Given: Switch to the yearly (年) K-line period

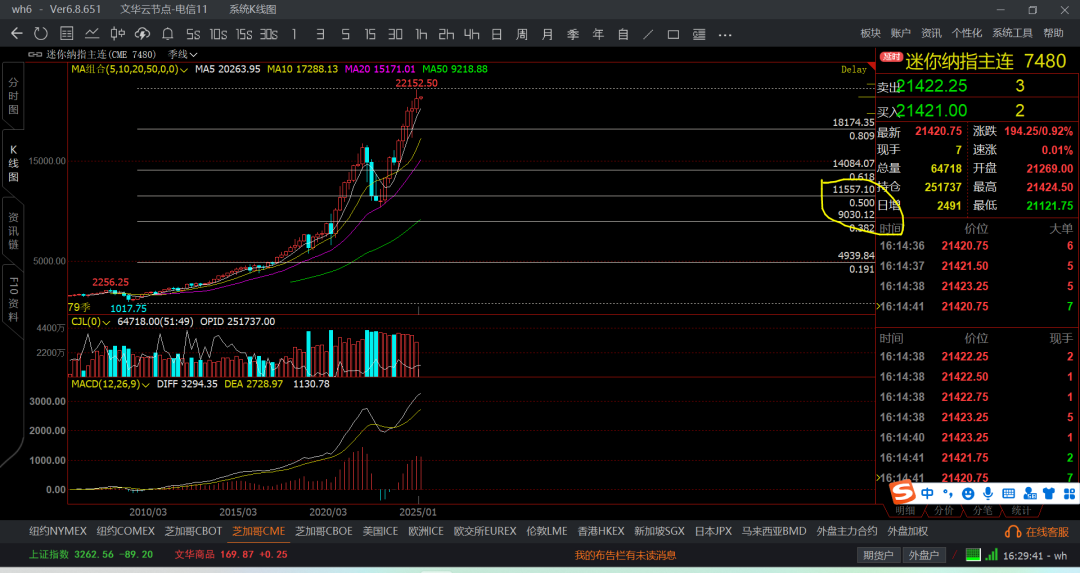Looking at the screenshot, I should point(598,34).
